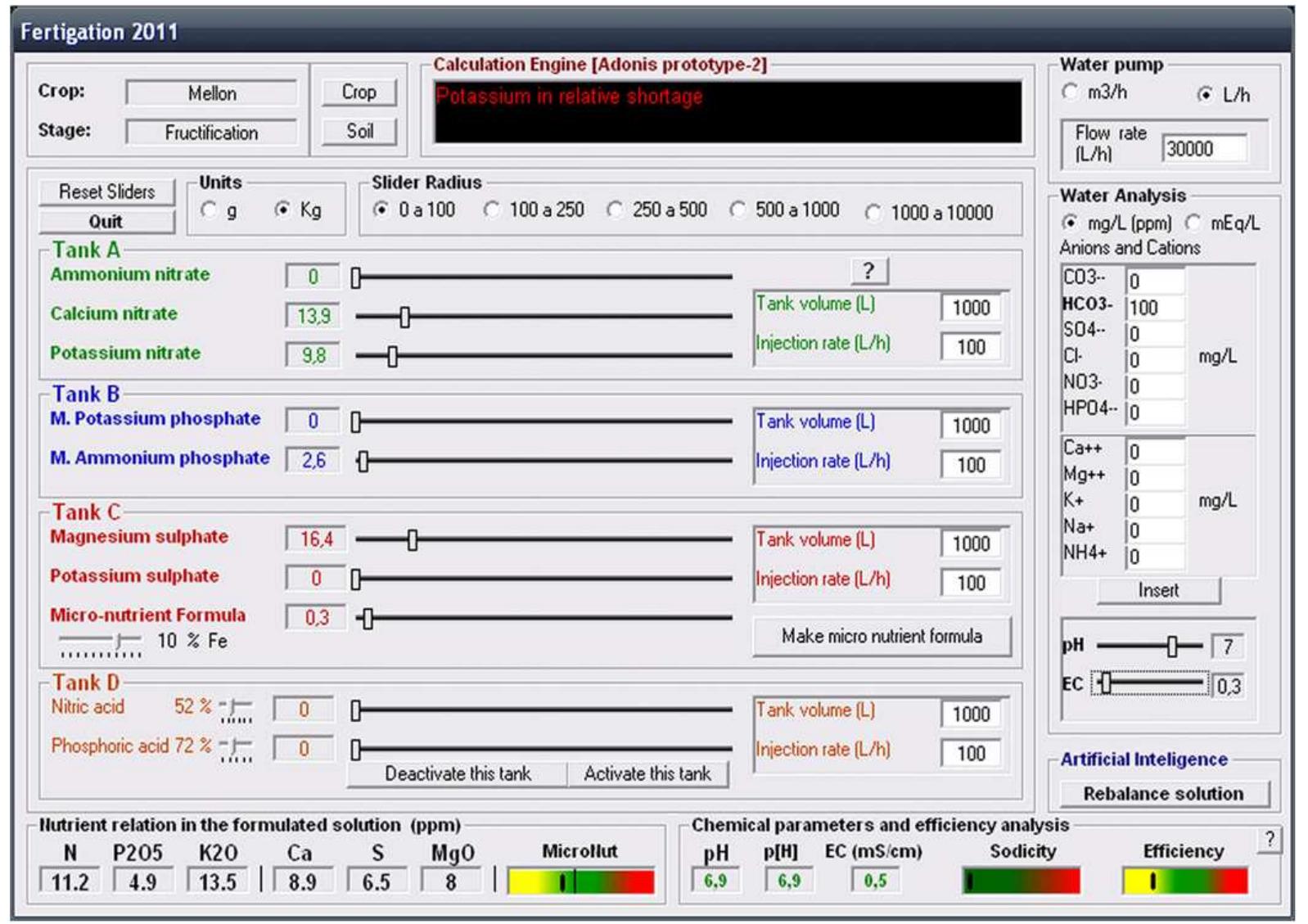1308x924 pixels.
Task: Click the Soil button
Action: (359, 131)
